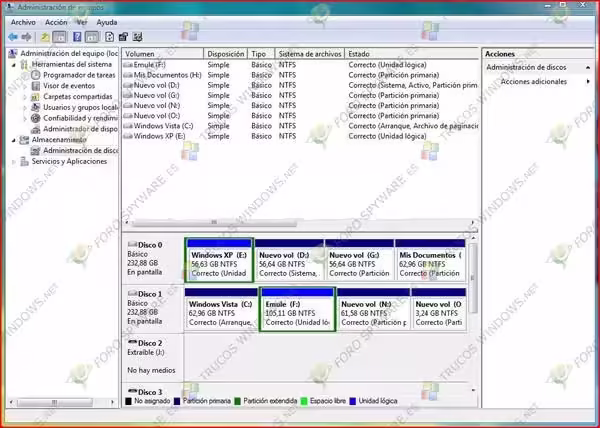Select Administración de discos in the tree
Screen dimensions: 600x428
click(80, 150)
